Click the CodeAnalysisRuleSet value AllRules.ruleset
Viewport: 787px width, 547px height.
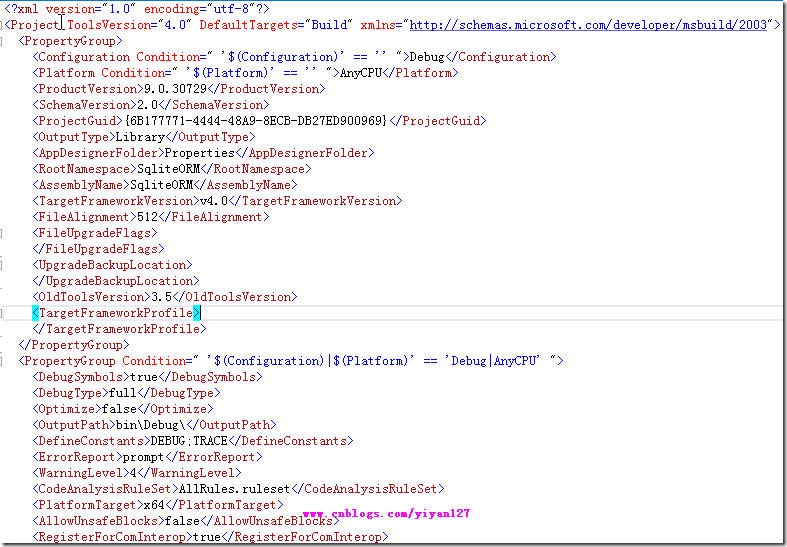[x=234, y=489]
